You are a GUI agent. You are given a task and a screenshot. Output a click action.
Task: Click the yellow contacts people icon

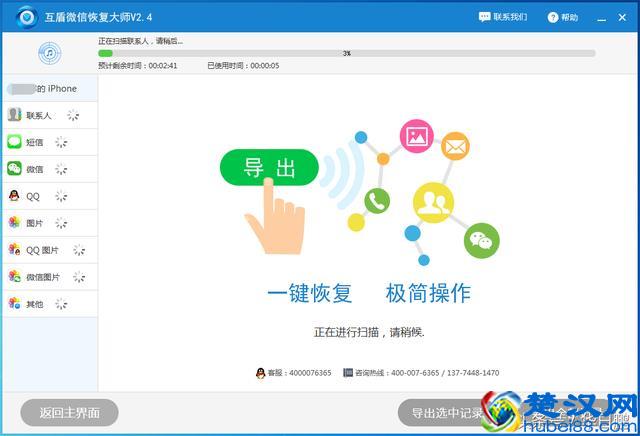pyautogui.click(x=433, y=202)
